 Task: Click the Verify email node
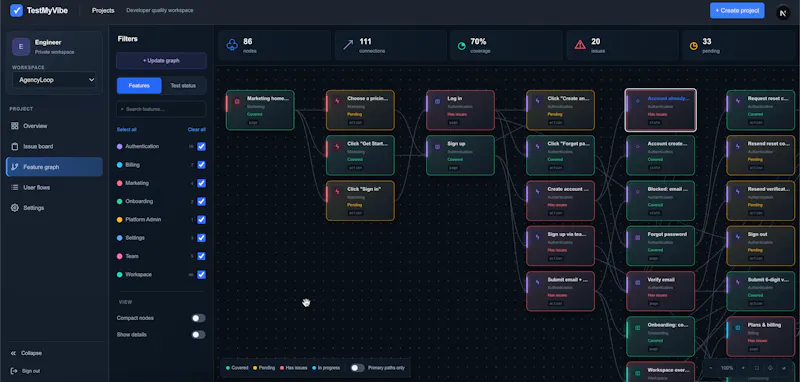[x=660, y=291]
